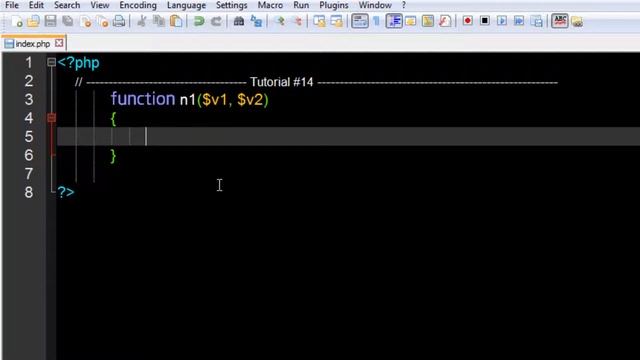Stop macro recording with black square icon

pos(485,21)
